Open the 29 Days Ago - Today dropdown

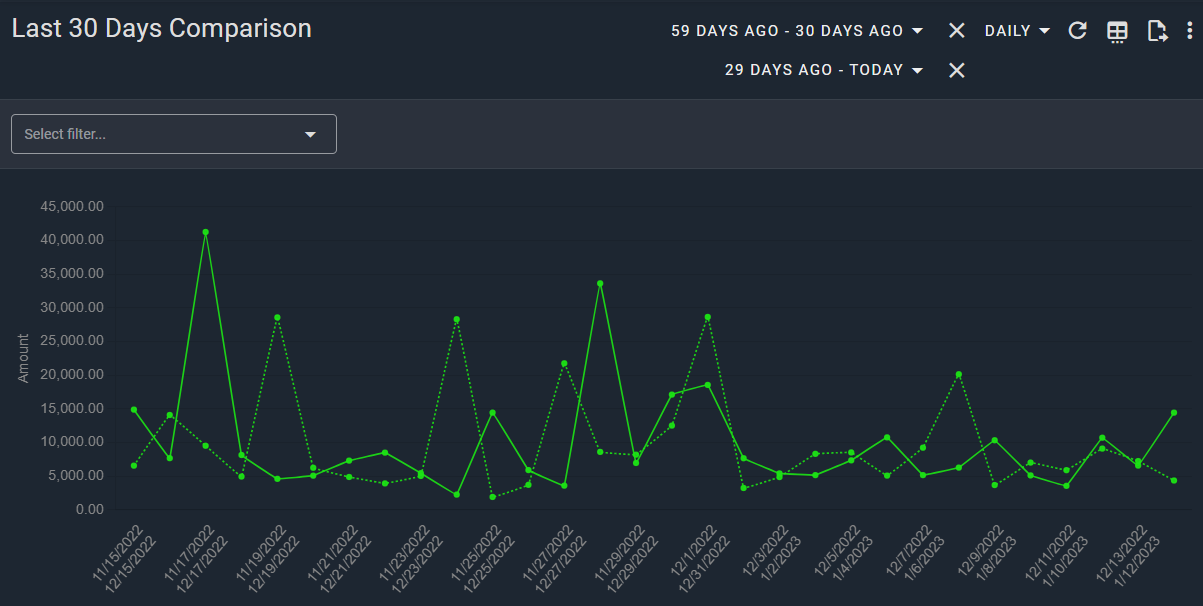(x=823, y=70)
